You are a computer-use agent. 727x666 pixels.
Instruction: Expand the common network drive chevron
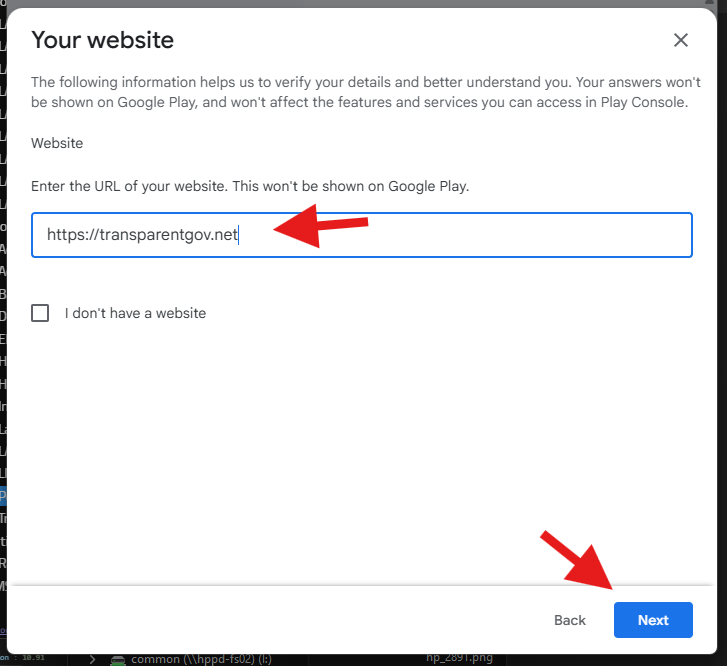coord(92,659)
